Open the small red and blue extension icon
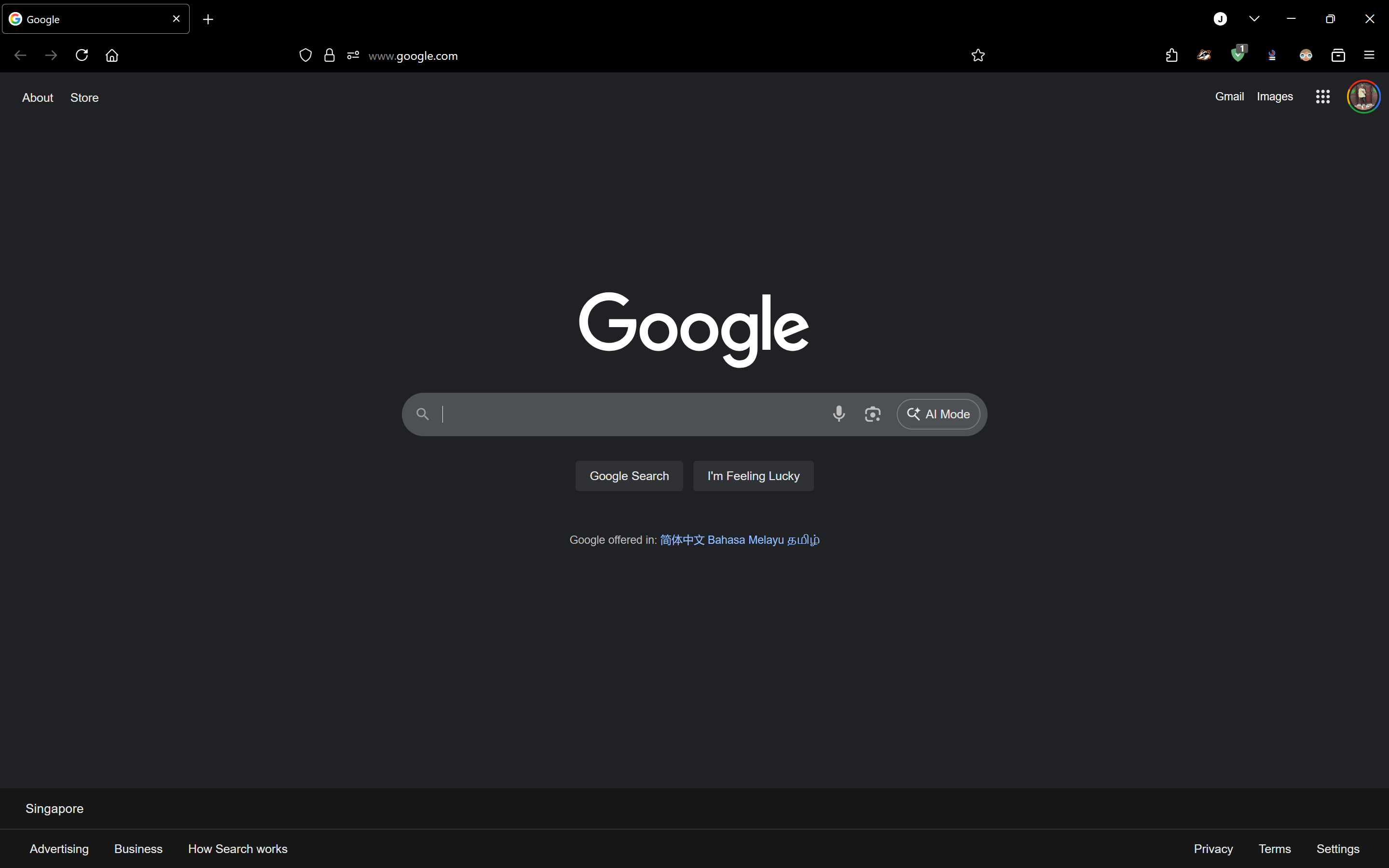 pyautogui.click(x=1272, y=55)
